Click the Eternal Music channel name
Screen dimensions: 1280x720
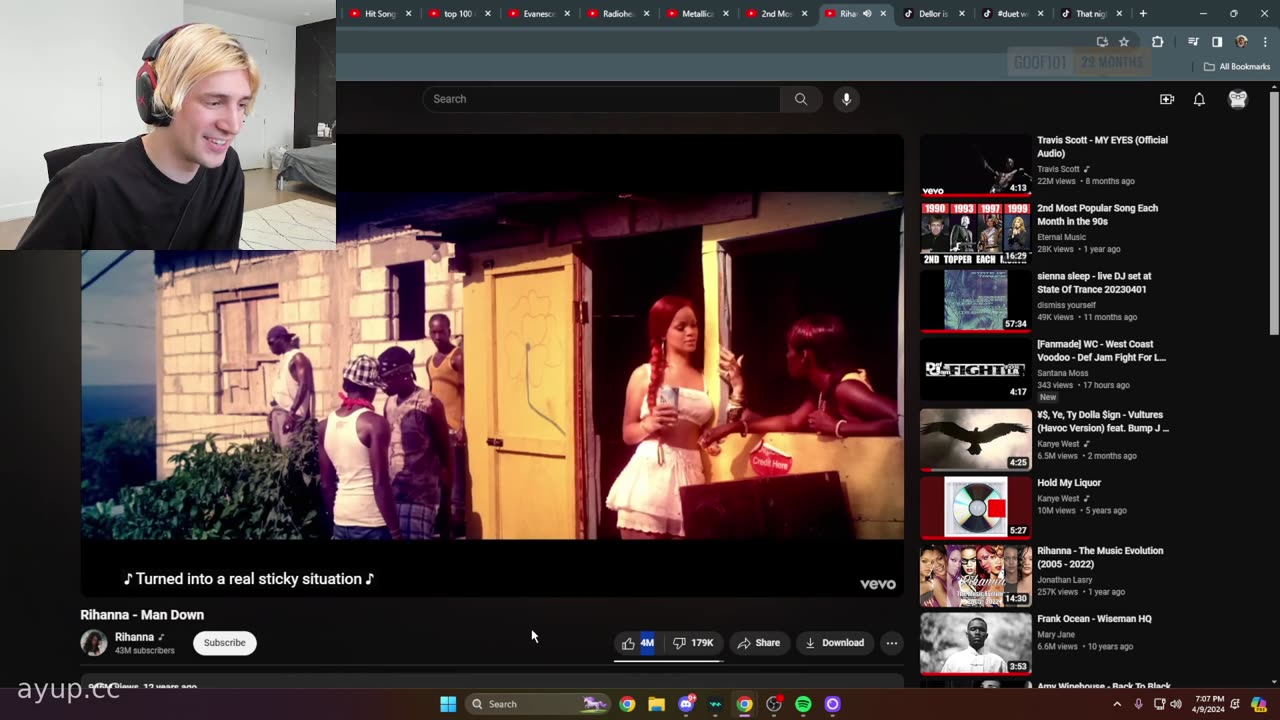click(1061, 237)
